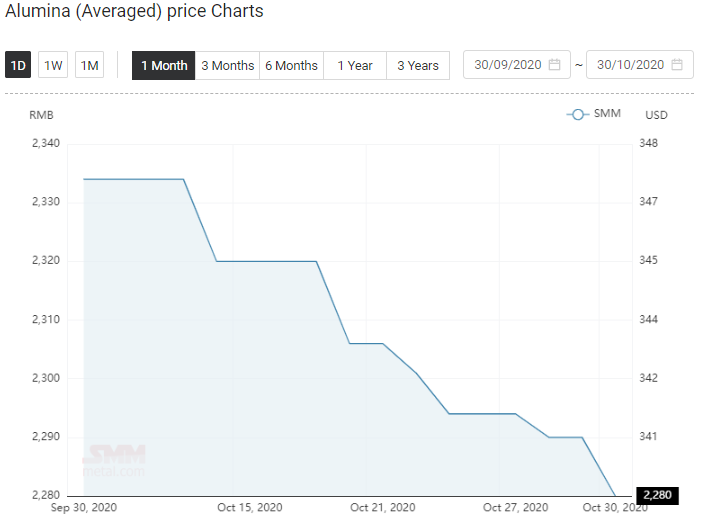Click the start date field 30/09/2020
Screen dimensions: 704x528
click(x=508, y=65)
